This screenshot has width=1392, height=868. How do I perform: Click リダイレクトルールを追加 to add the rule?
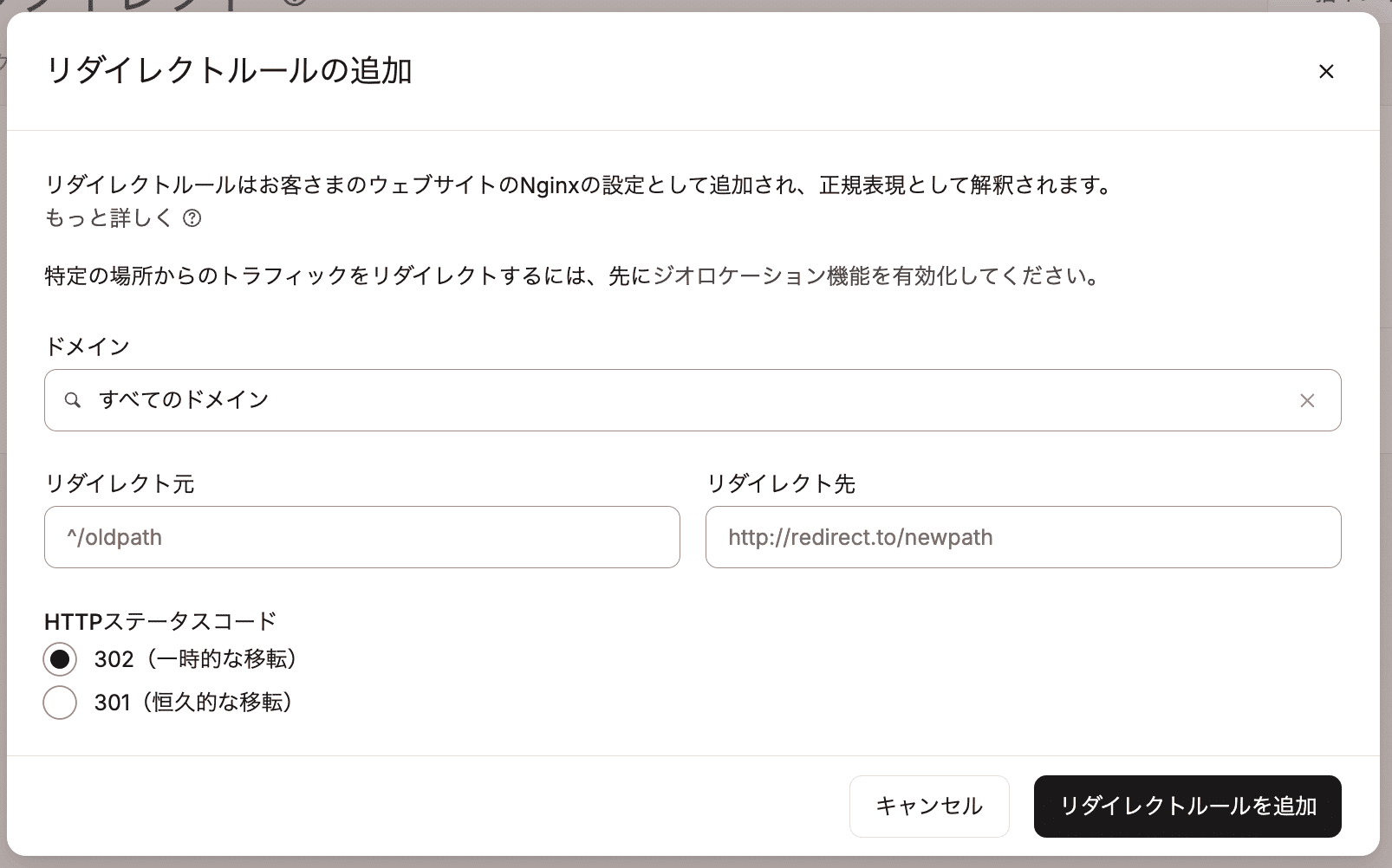(1187, 806)
